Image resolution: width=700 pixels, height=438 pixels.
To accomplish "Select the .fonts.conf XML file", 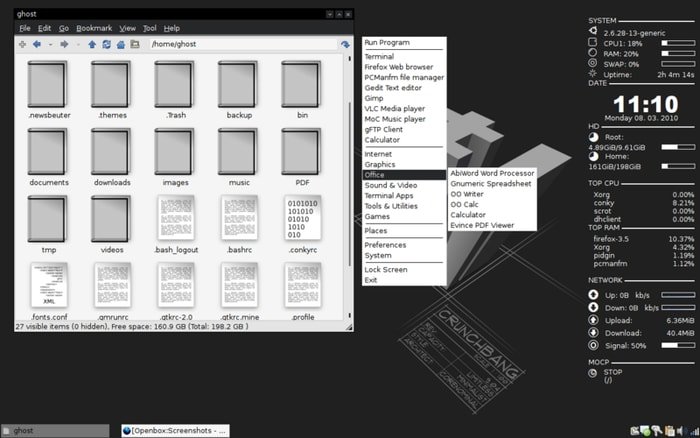I will (49, 291).
